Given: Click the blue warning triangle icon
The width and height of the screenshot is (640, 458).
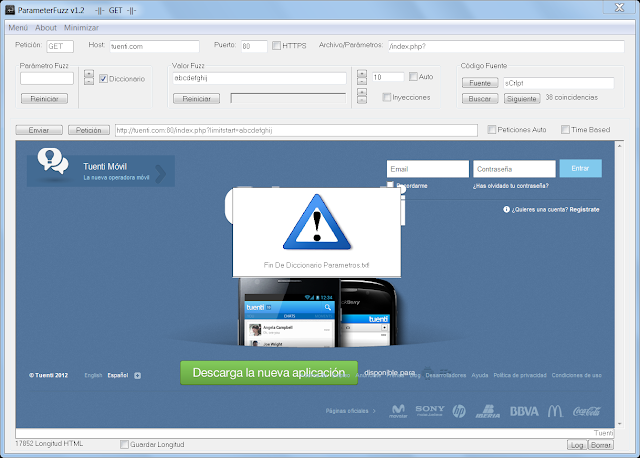Looking at the screenshot, I should tap(317, 222).
